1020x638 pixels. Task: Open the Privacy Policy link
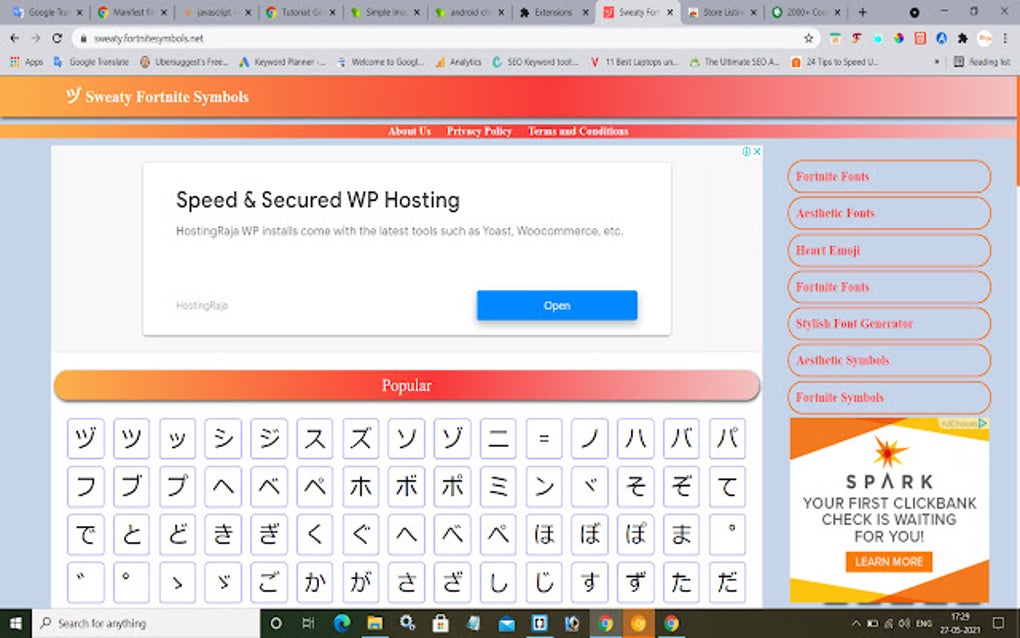click(x=478, y=131)
